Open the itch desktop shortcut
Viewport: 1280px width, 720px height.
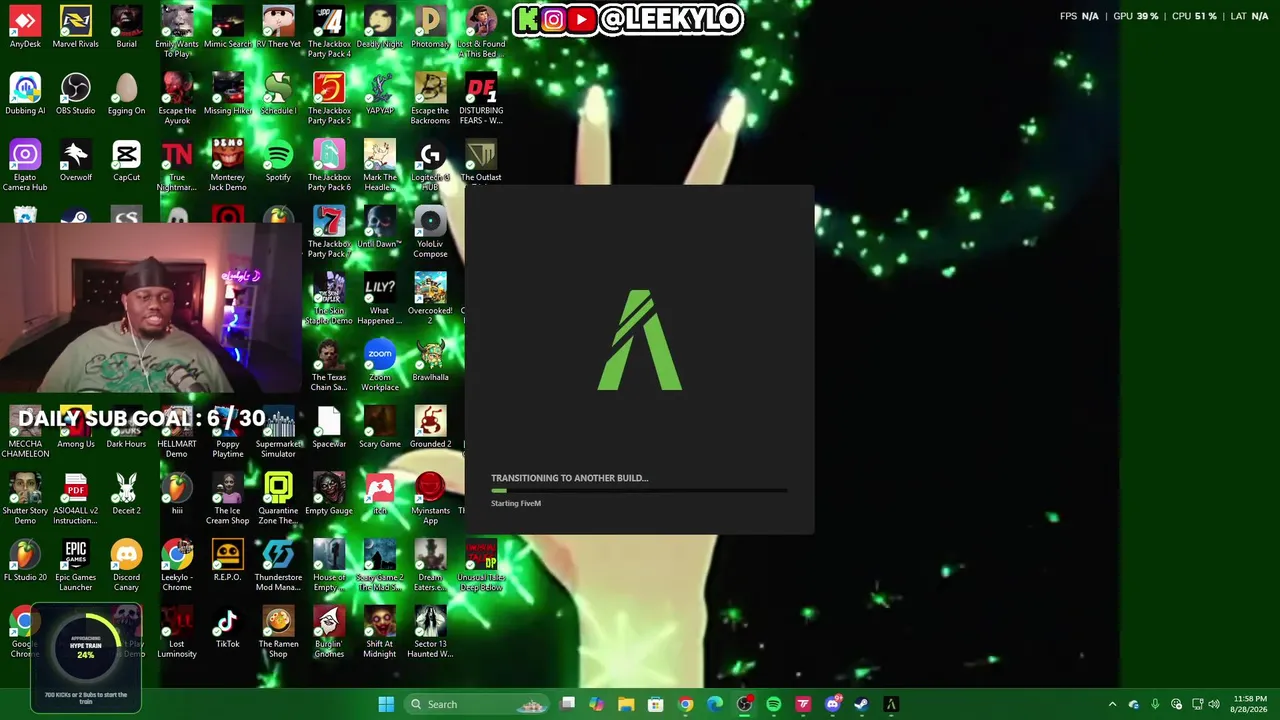[x=380, y=494]
